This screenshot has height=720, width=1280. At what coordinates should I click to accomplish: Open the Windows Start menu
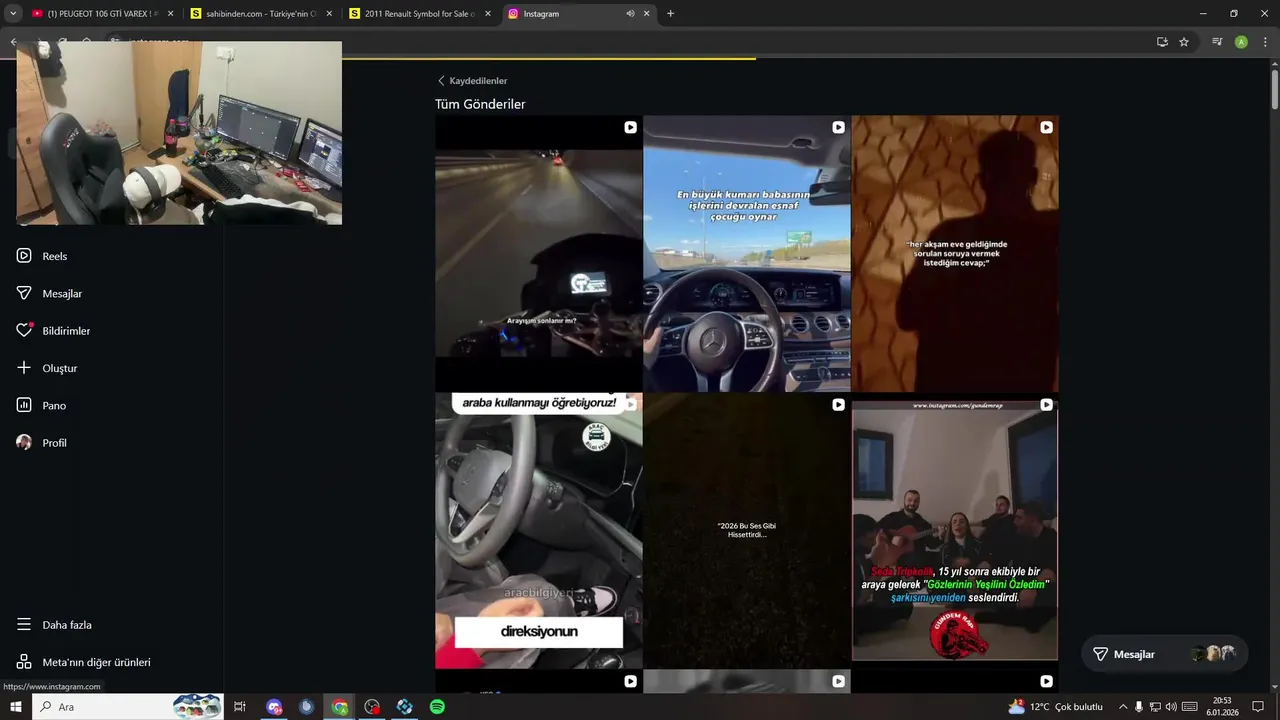(16, 707)
